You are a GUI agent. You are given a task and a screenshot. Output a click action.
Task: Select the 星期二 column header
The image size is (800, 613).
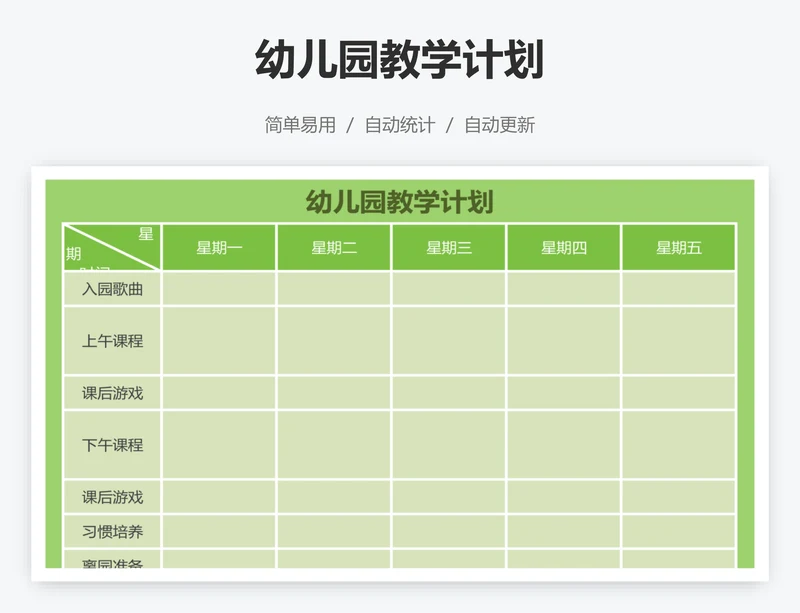(x=334, y=248)
